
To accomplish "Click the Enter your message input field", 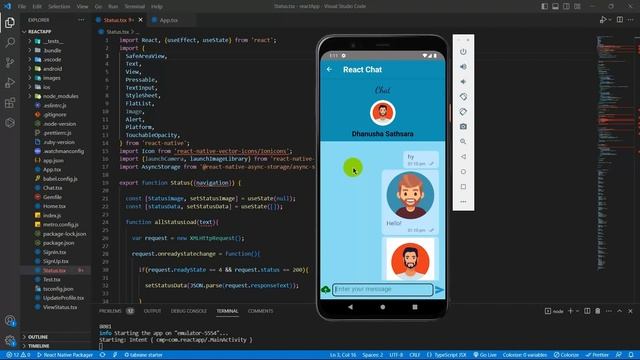I will 382,289.
